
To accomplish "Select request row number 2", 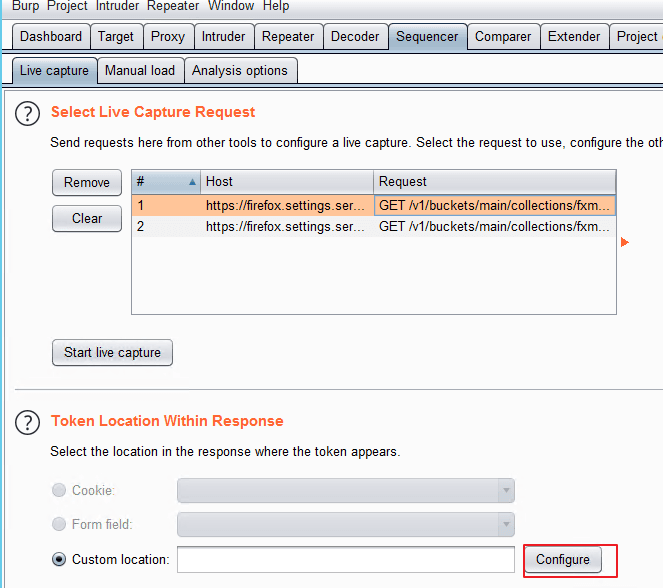I will pos(373,227).
